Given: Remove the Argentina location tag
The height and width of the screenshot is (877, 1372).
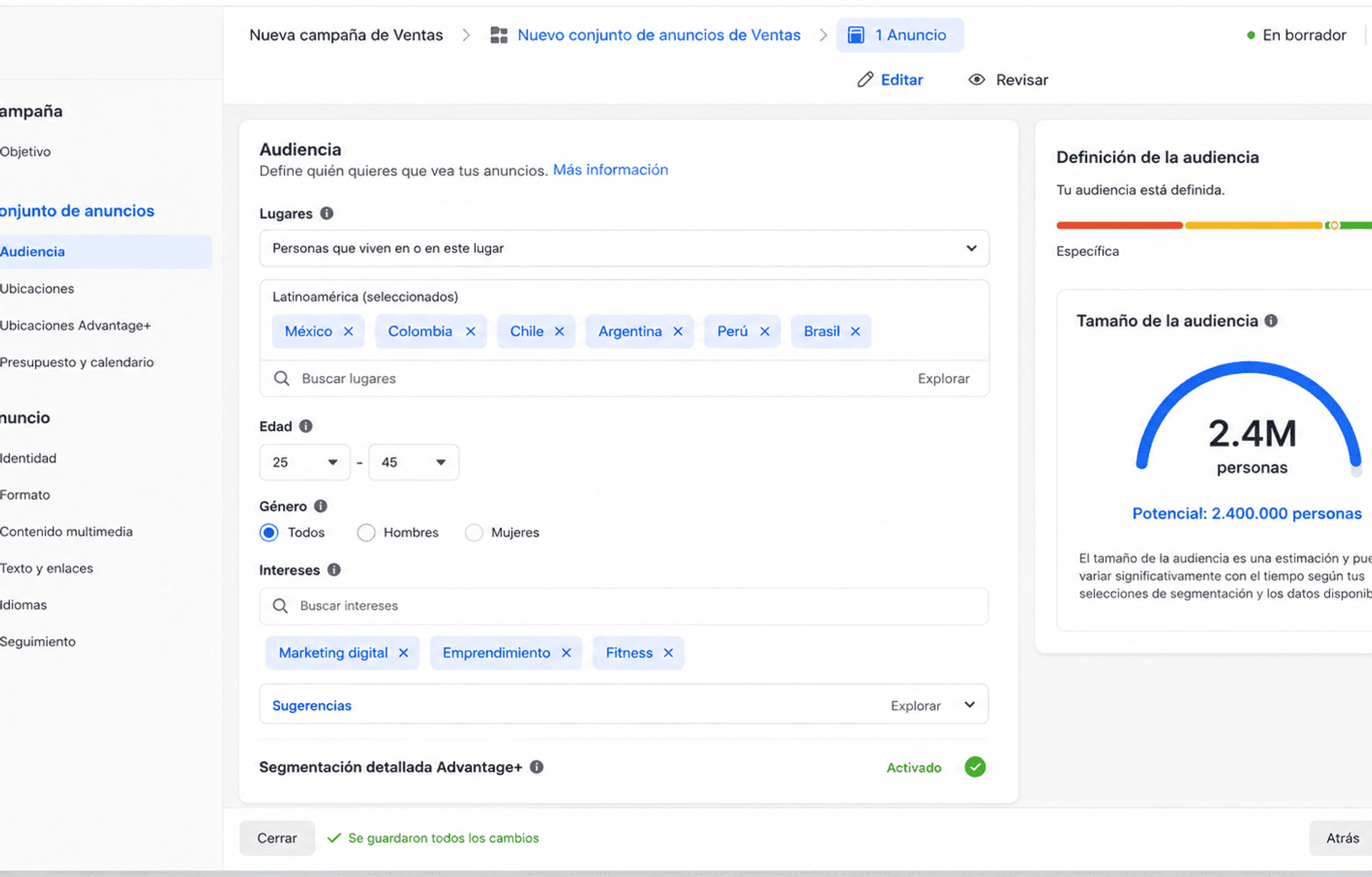Looking at the screenshot, I should tap(678, 332).
